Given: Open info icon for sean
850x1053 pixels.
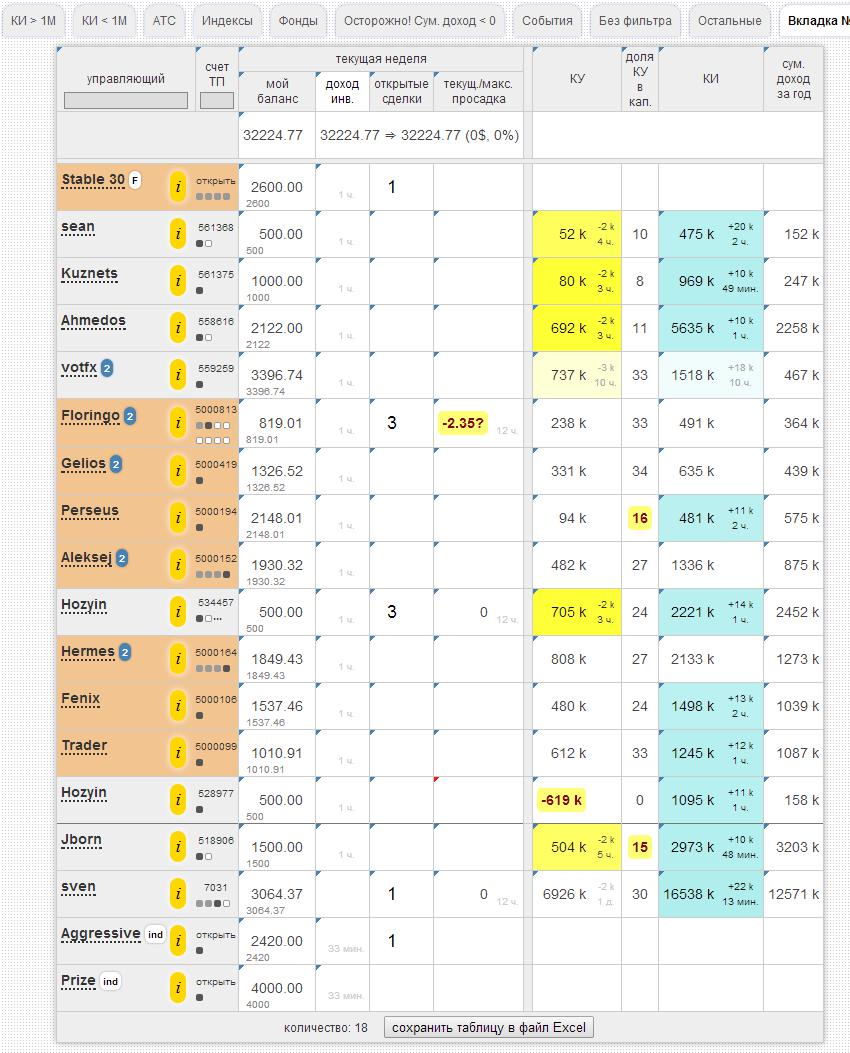Looking at the screenshot, I should click(x=178, y=234).
